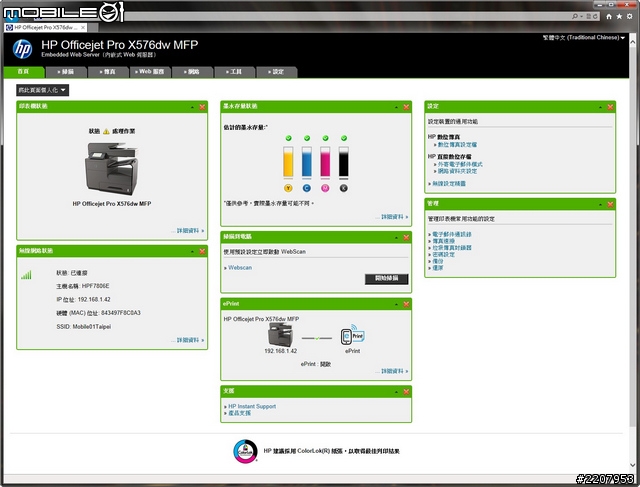The width and height of the screenshot is (640, 487).
Task: Switch to the Scan (掃描) tab
Action: 66,72
